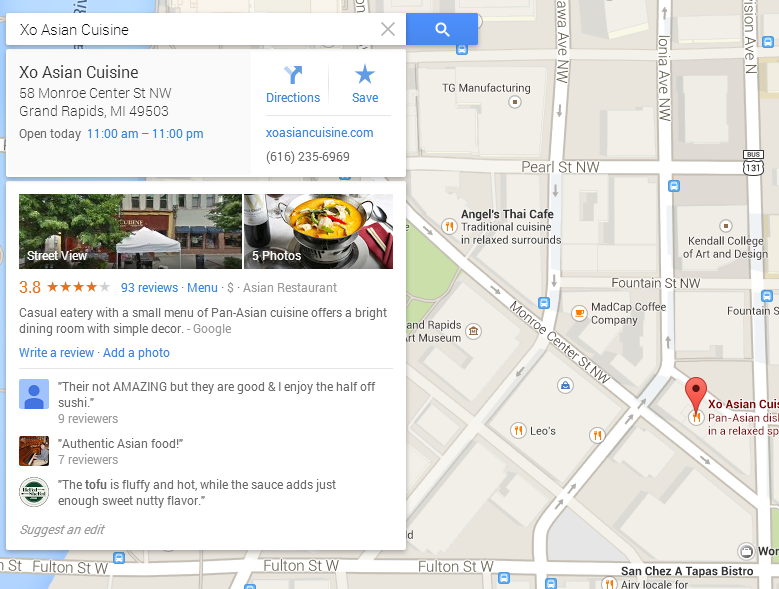Click the Directions arrow icon
This screenshot has width=779, height=589.
(x=293, y=75)
